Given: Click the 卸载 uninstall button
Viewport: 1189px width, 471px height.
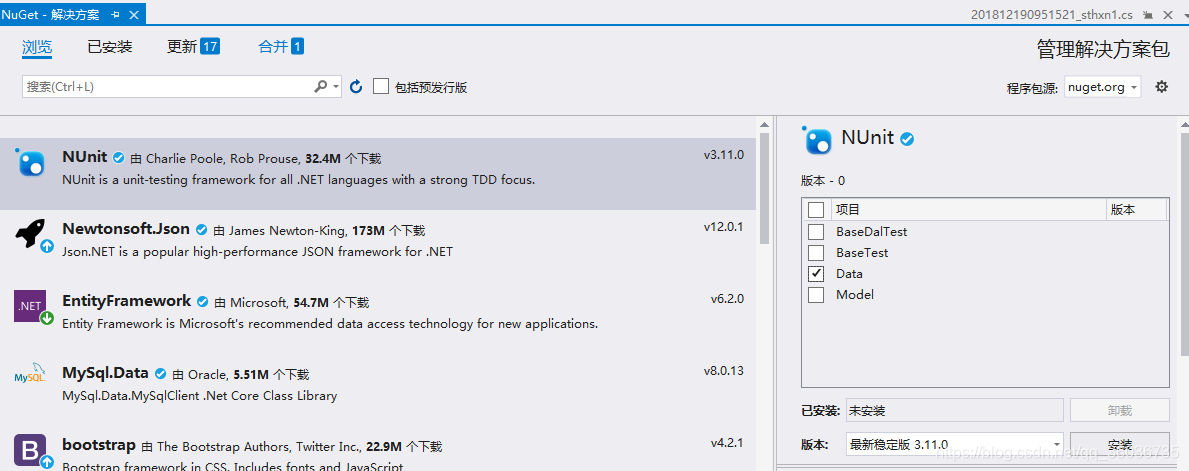Looking at the screenshot, I should pos(1119,410).
